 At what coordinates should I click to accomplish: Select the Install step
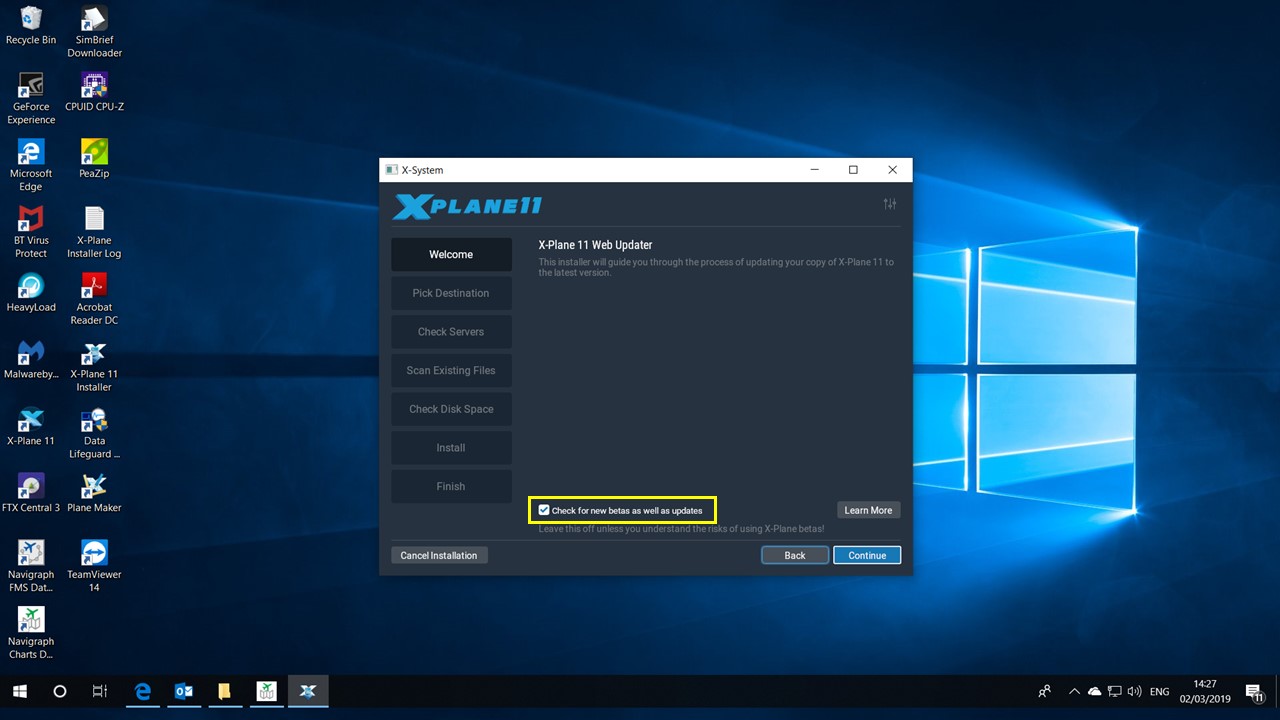point(451,448)
